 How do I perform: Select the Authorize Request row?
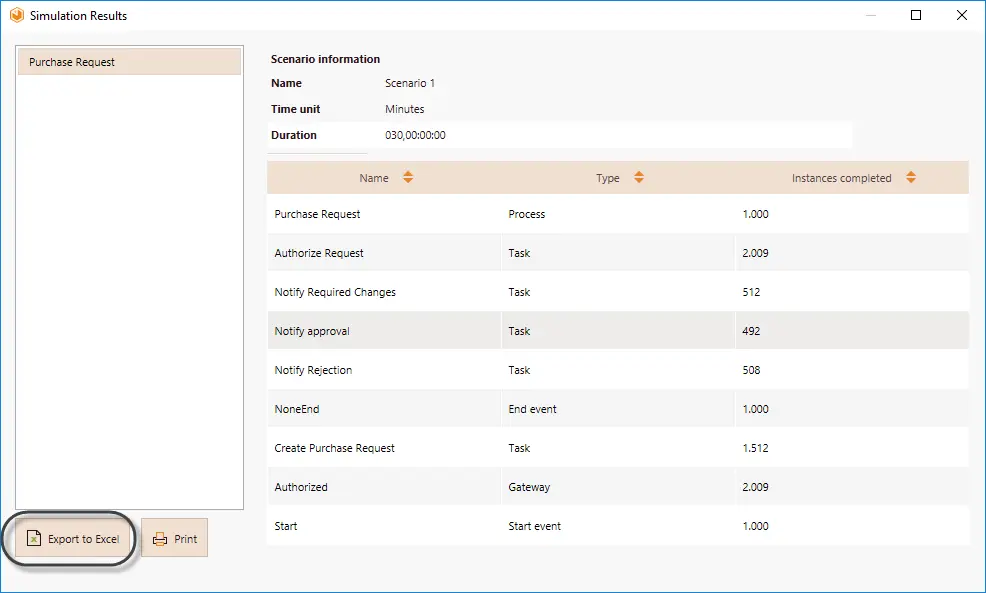coord(618,253)
